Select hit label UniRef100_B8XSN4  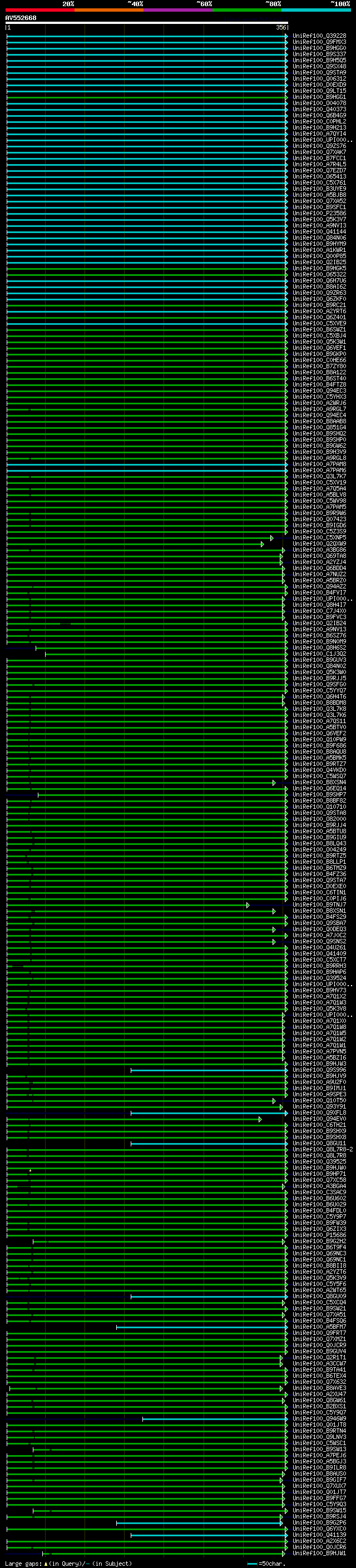pyautogui.click(x=319, y=783)
